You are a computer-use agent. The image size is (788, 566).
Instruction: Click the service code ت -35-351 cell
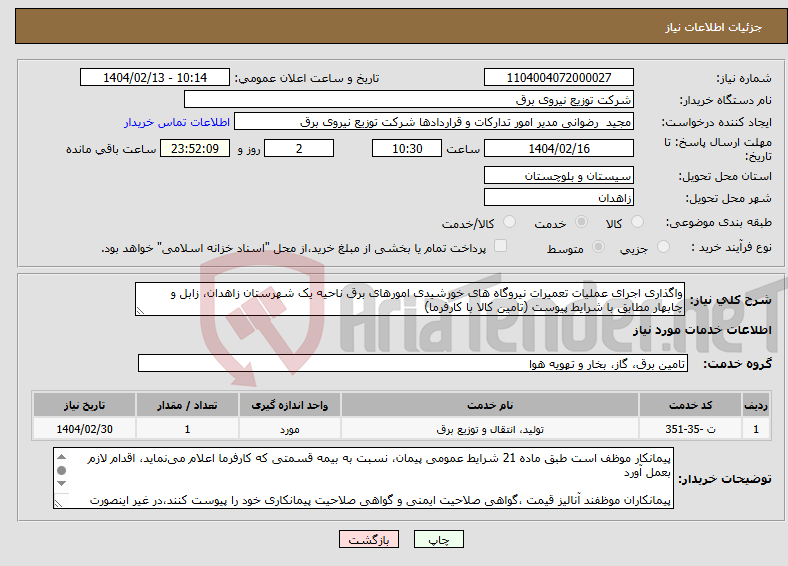pyautogui.click(x=691, y=429)
